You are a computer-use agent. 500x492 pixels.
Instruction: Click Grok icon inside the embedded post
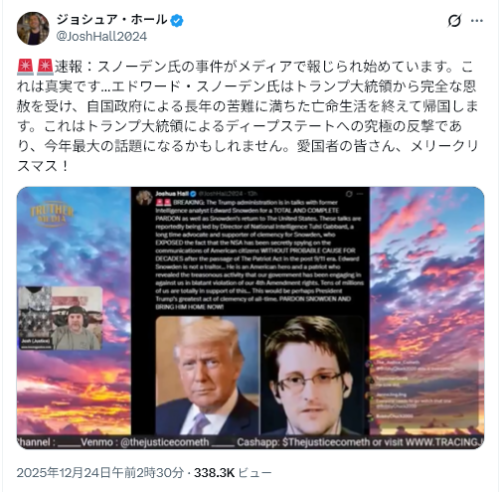[x=349, y=194]
